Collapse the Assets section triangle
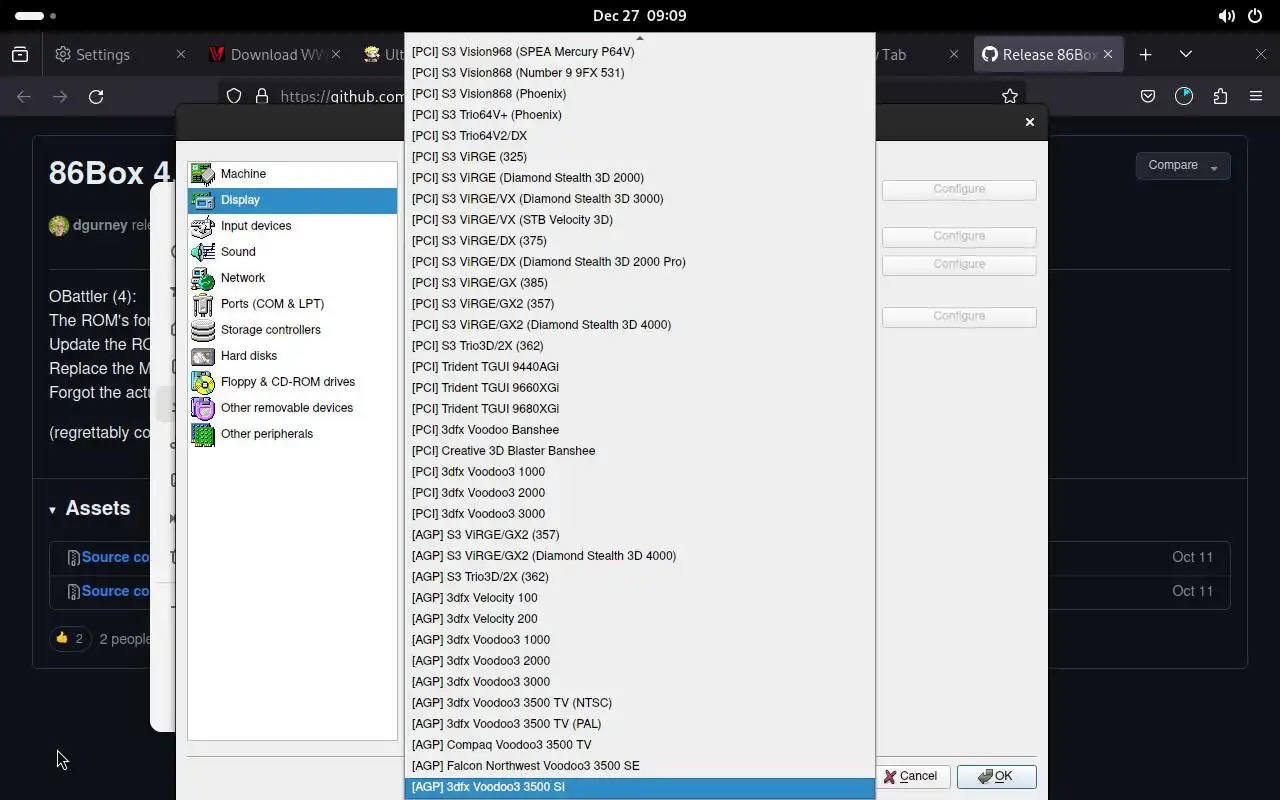 (52, 510)
